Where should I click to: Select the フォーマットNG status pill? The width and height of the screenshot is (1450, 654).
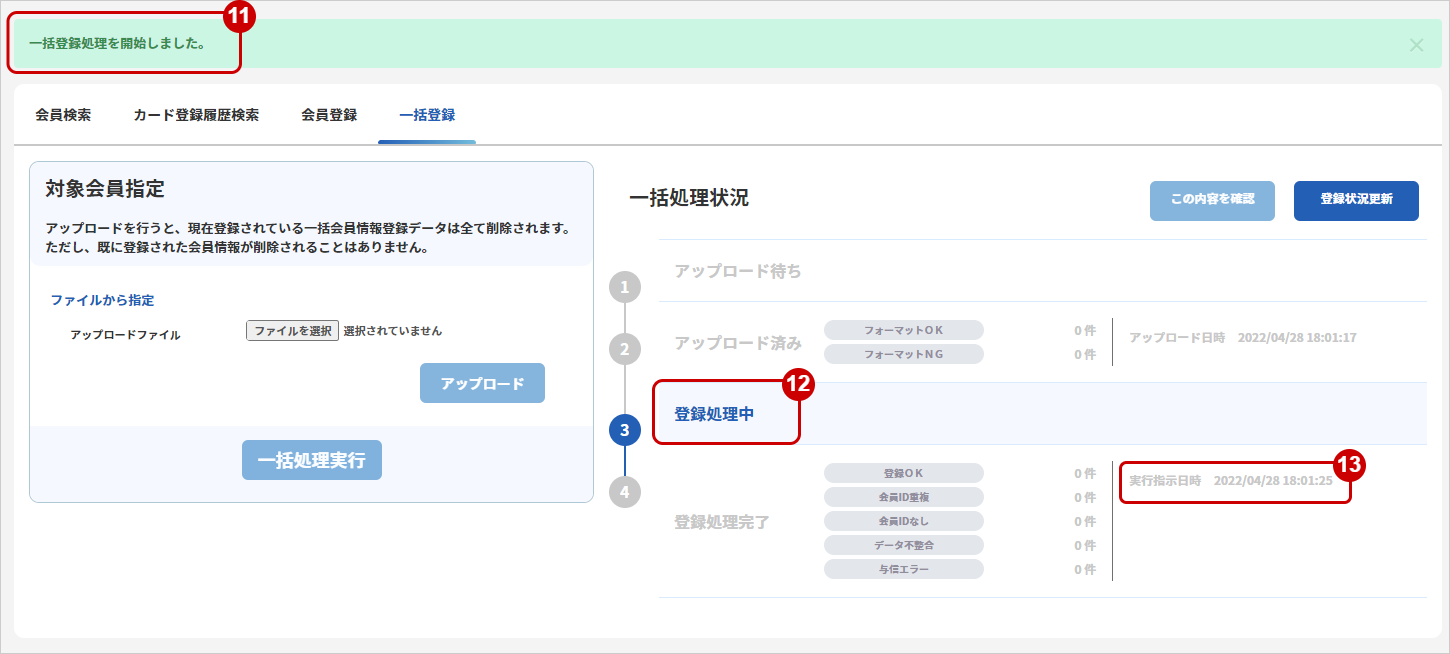tap(904, 354)
